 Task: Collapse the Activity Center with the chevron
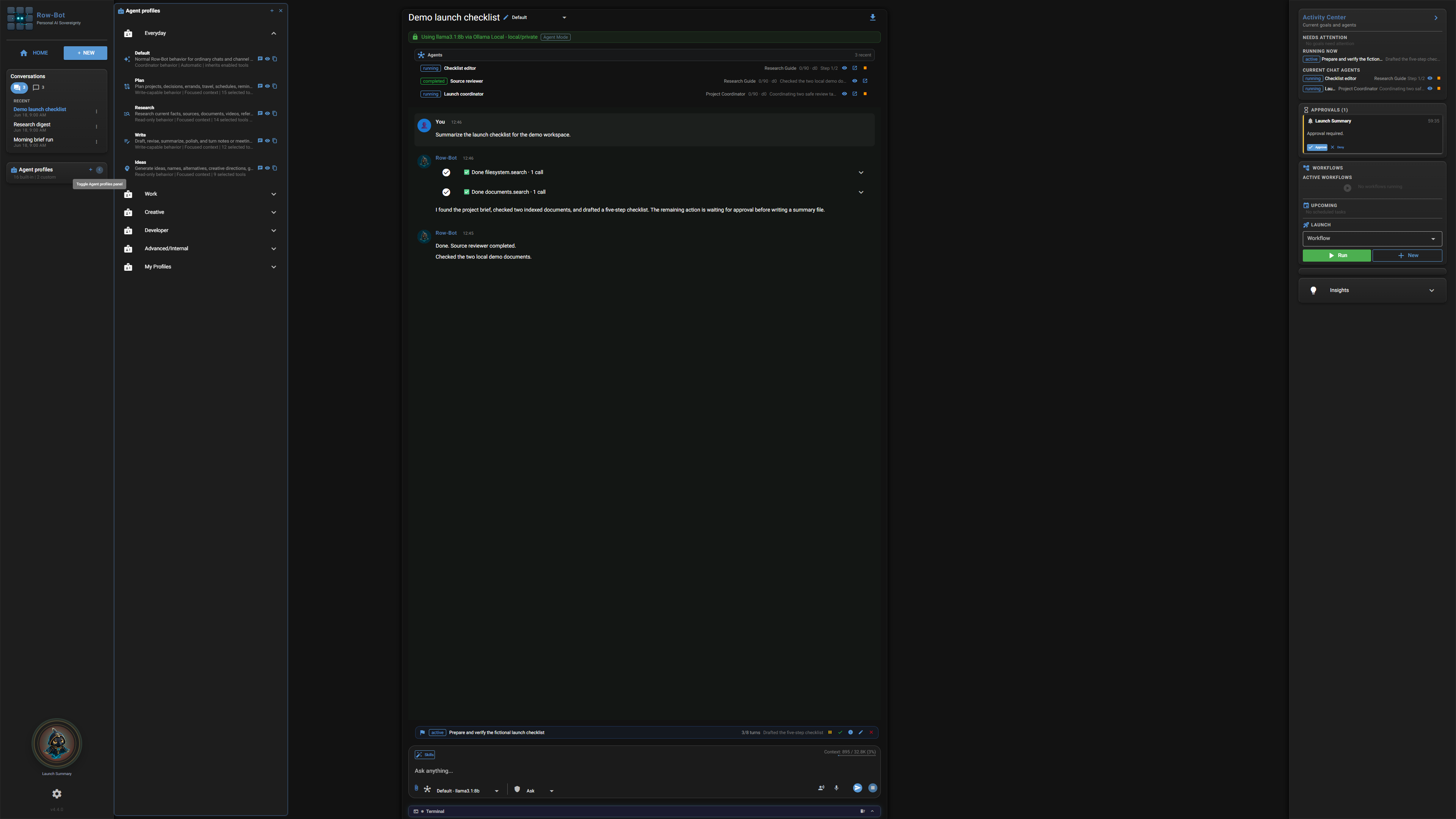[x=1436, y=18]
